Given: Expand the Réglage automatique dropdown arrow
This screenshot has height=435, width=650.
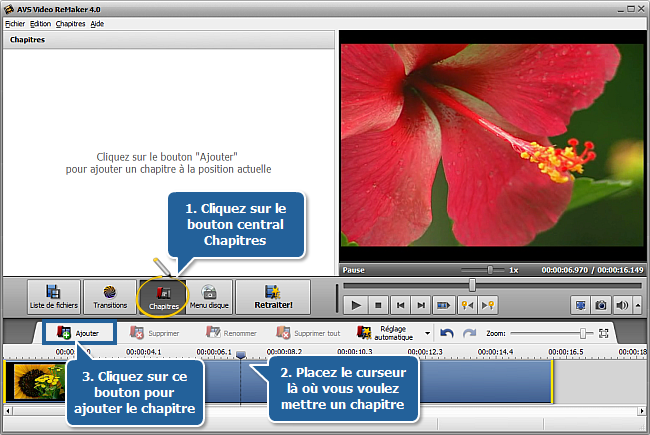Looking at the screenshot, I should point(429,332).
